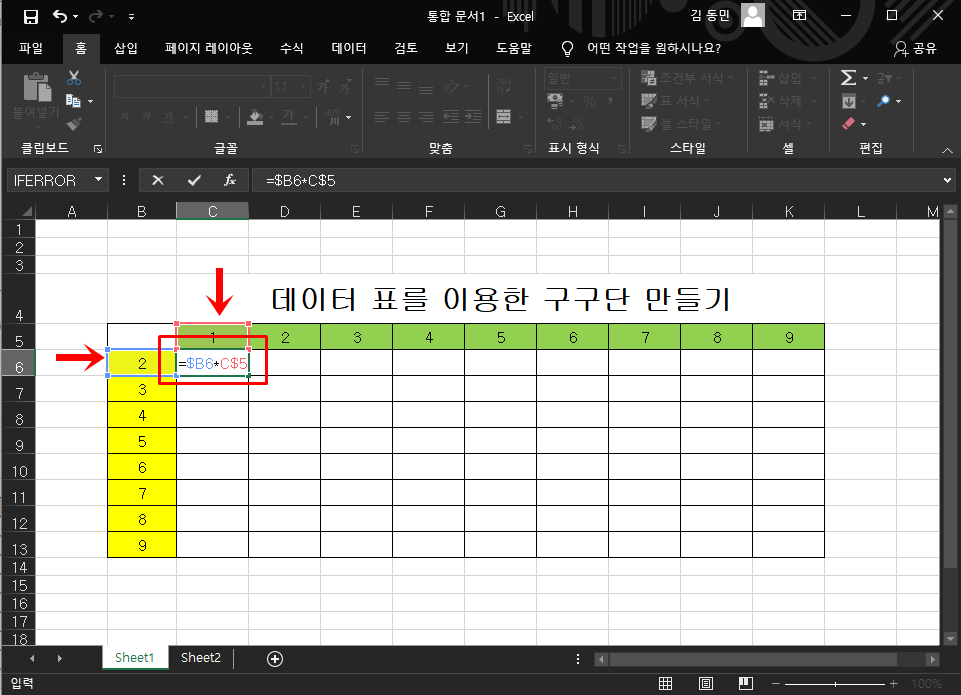Screen dimensions: 961x695
Task: Open Insert Function fx dialog
Action: (230, 180)
